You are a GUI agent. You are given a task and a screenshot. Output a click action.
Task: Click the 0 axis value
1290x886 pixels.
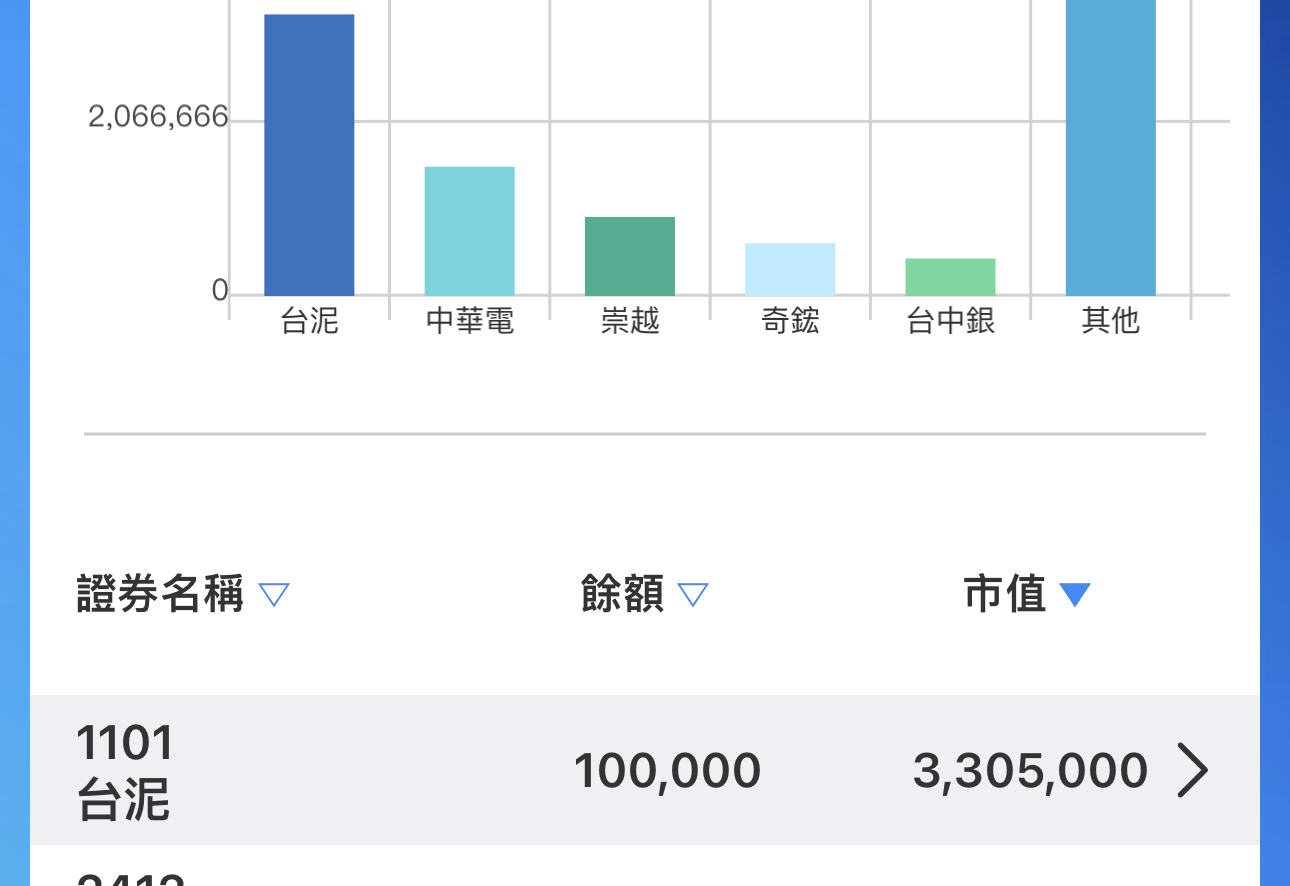pyautogui.click(x=220, y=291)
